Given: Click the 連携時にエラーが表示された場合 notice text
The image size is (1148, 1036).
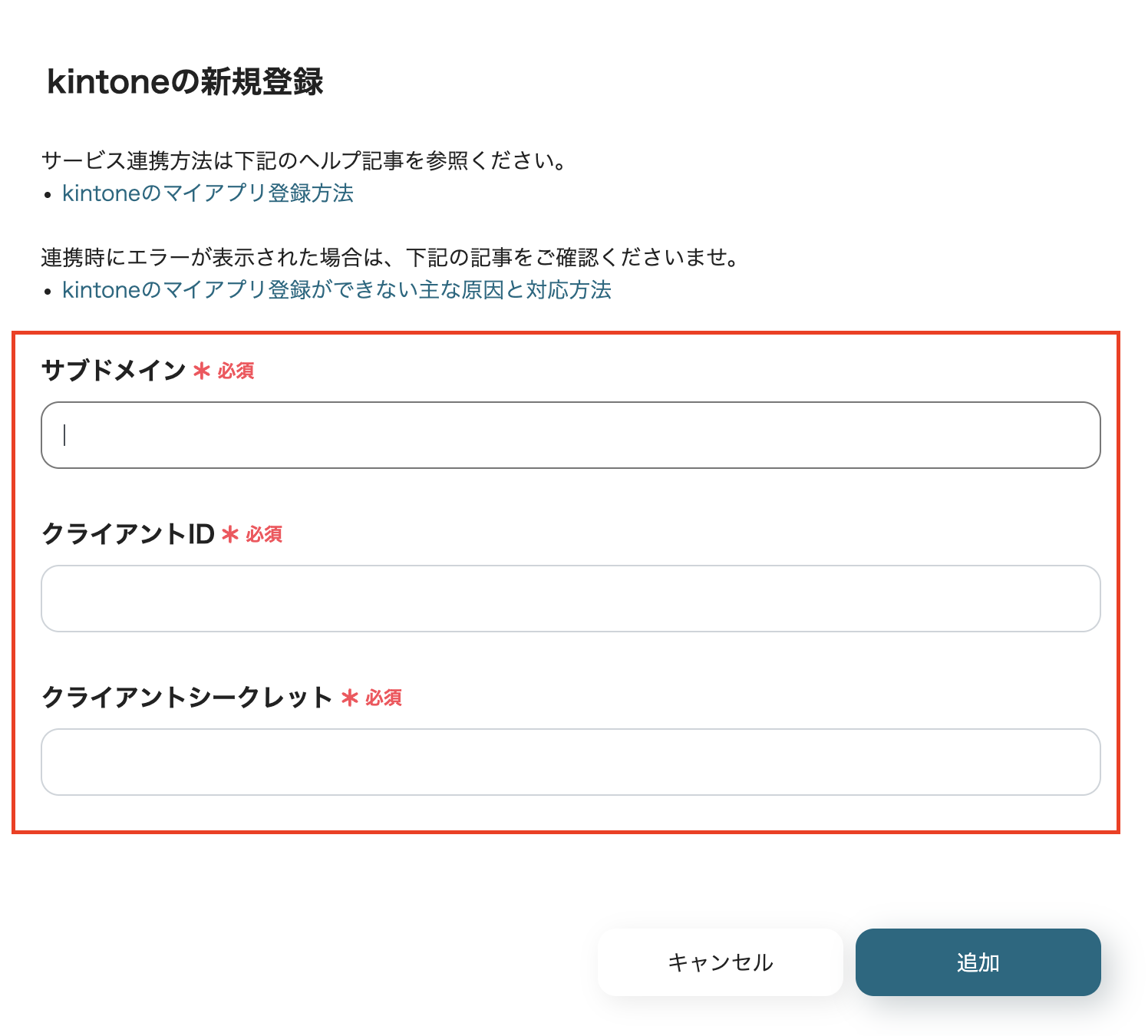Looking at the screenshot, I should (390, 258).
